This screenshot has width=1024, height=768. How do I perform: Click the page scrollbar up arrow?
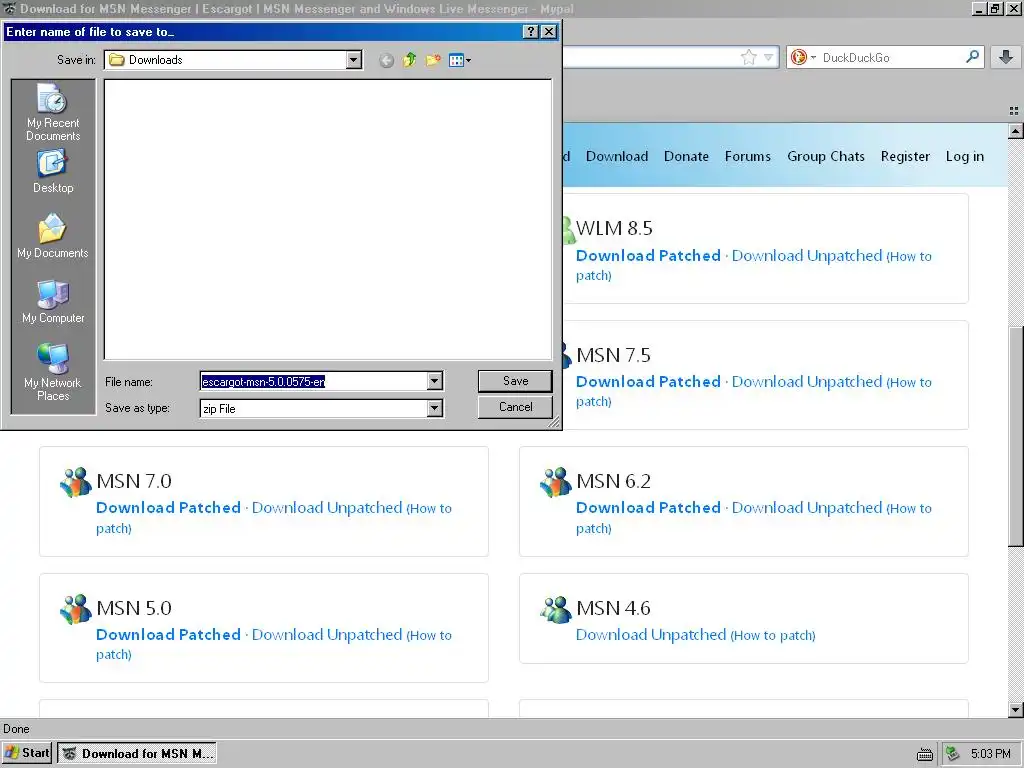tap(1015, 131)
